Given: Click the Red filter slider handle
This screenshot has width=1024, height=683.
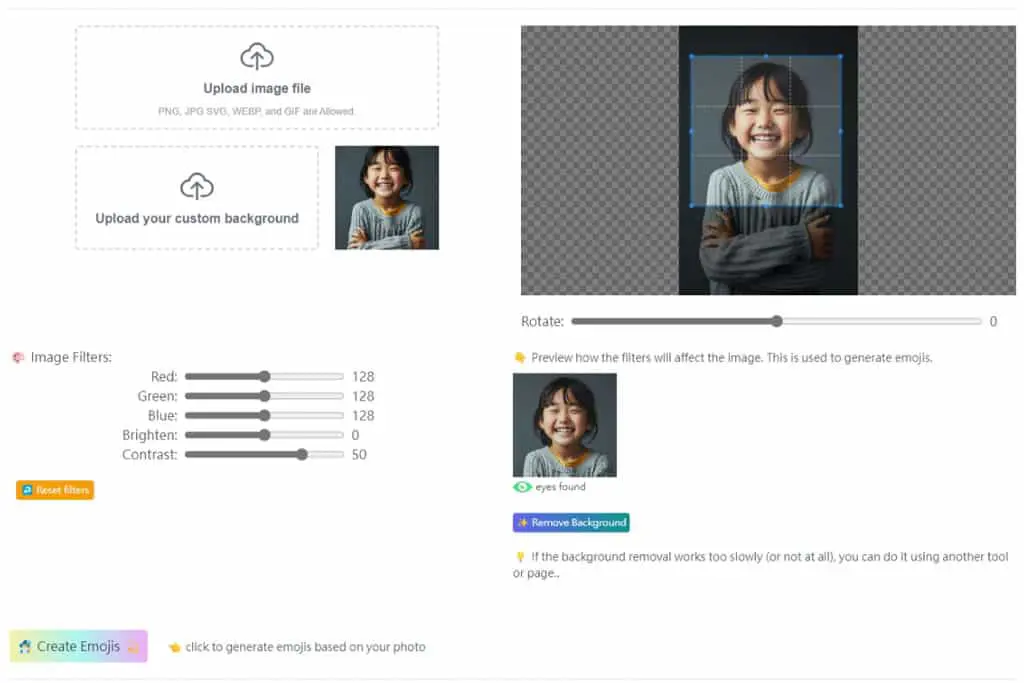Looking at the screenshot, I should 264,377.
